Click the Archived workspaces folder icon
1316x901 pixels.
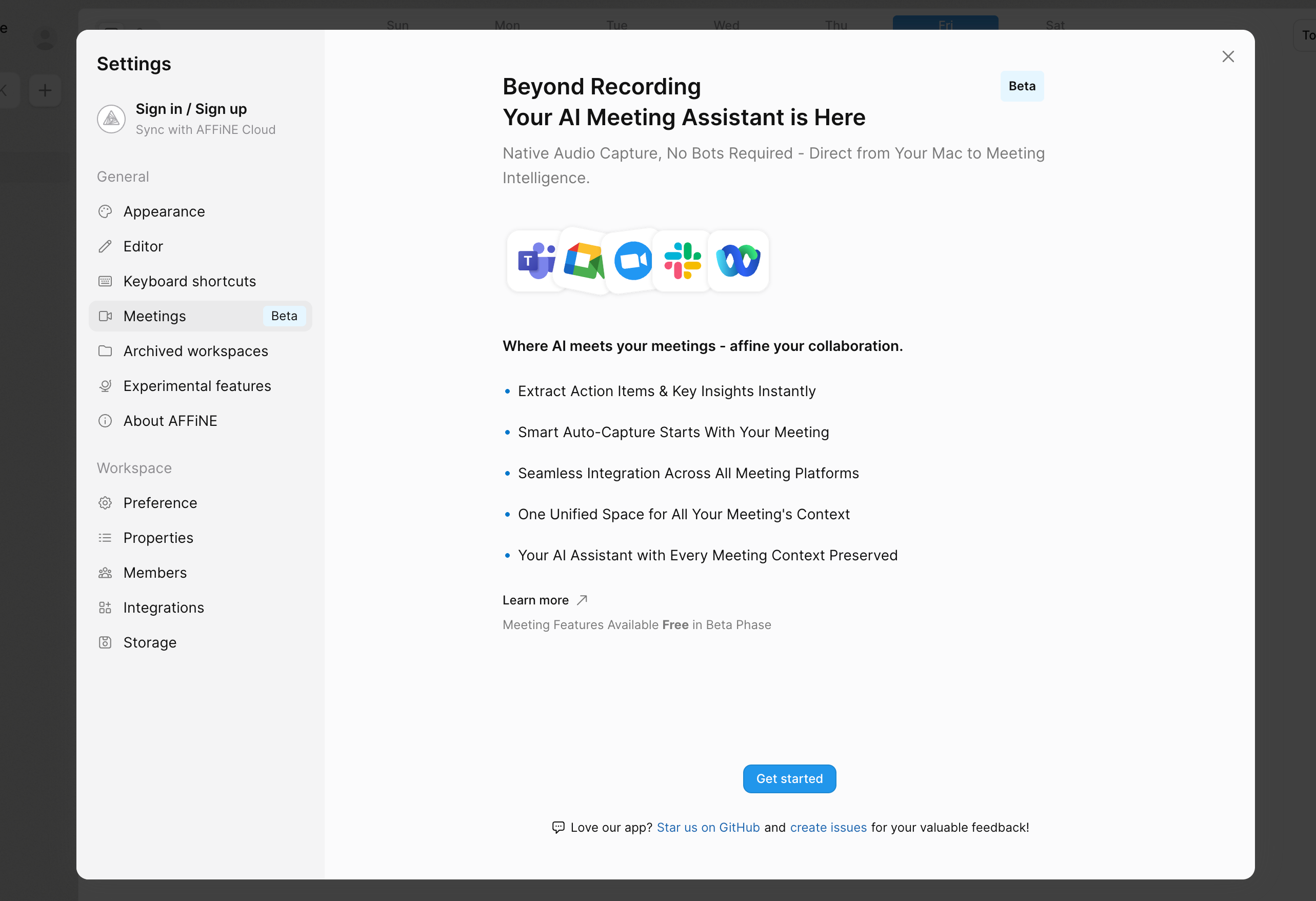coord(105,351)
